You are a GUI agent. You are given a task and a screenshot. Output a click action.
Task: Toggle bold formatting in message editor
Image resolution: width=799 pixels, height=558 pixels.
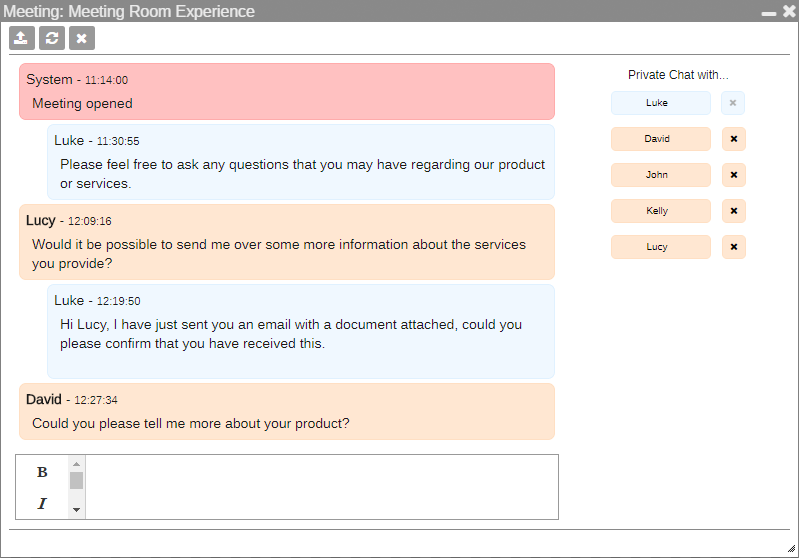tap(42, 472)
